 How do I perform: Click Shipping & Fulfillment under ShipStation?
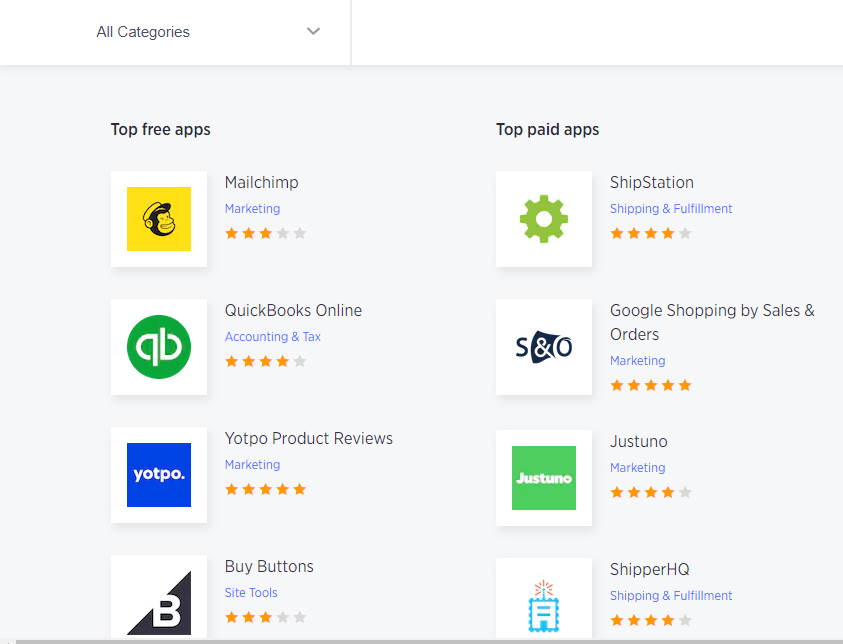click(671, 209)
